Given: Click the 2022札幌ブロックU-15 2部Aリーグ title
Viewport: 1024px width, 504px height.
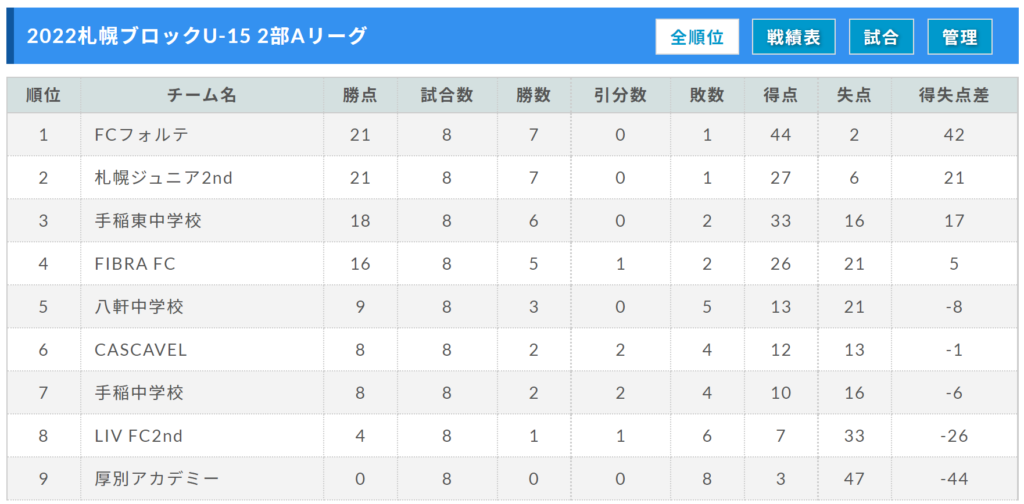Looking at the screenshot, I should coord(197,37).
